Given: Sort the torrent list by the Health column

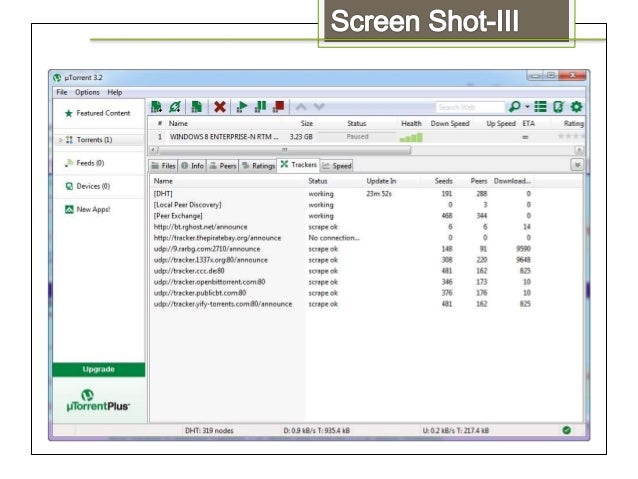Looking at the screenshot, I should pos(411,123).
